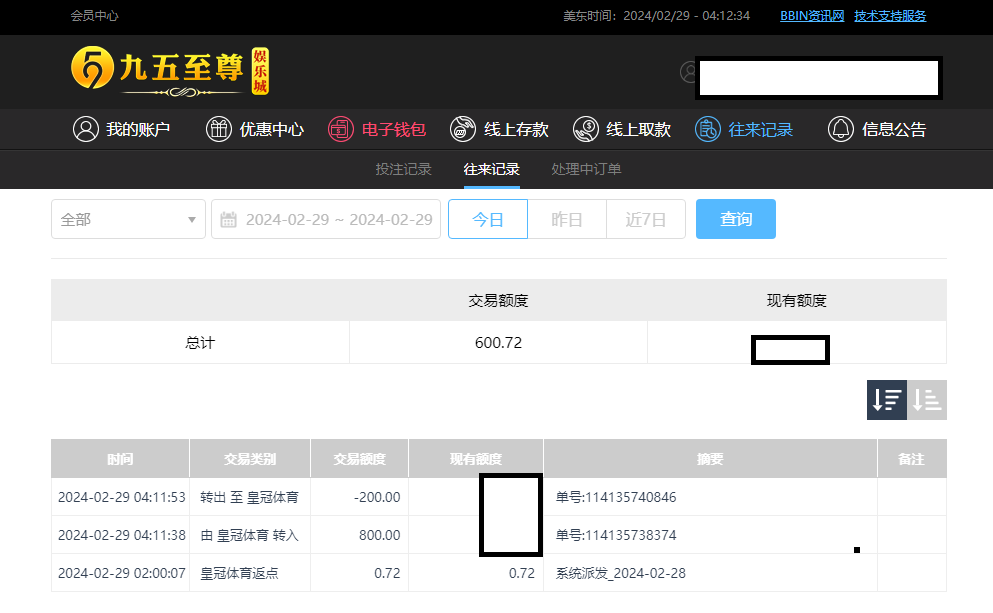Open 电子钱包 wallet icon
993x613 pixels.
click(341, 129)
